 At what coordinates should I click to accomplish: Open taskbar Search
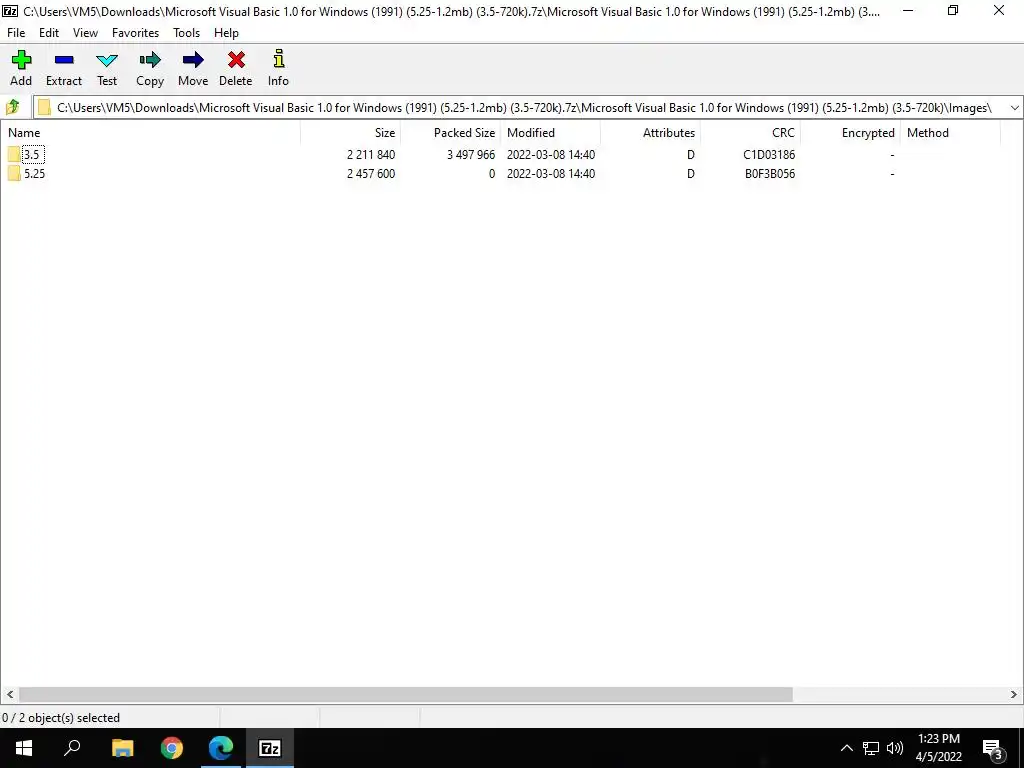click(72, 748)
